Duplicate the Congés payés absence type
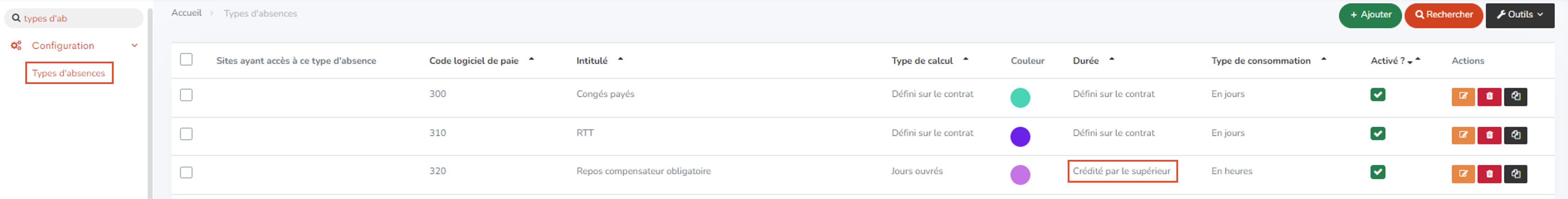The image size is (1568, 199). 1515,97
